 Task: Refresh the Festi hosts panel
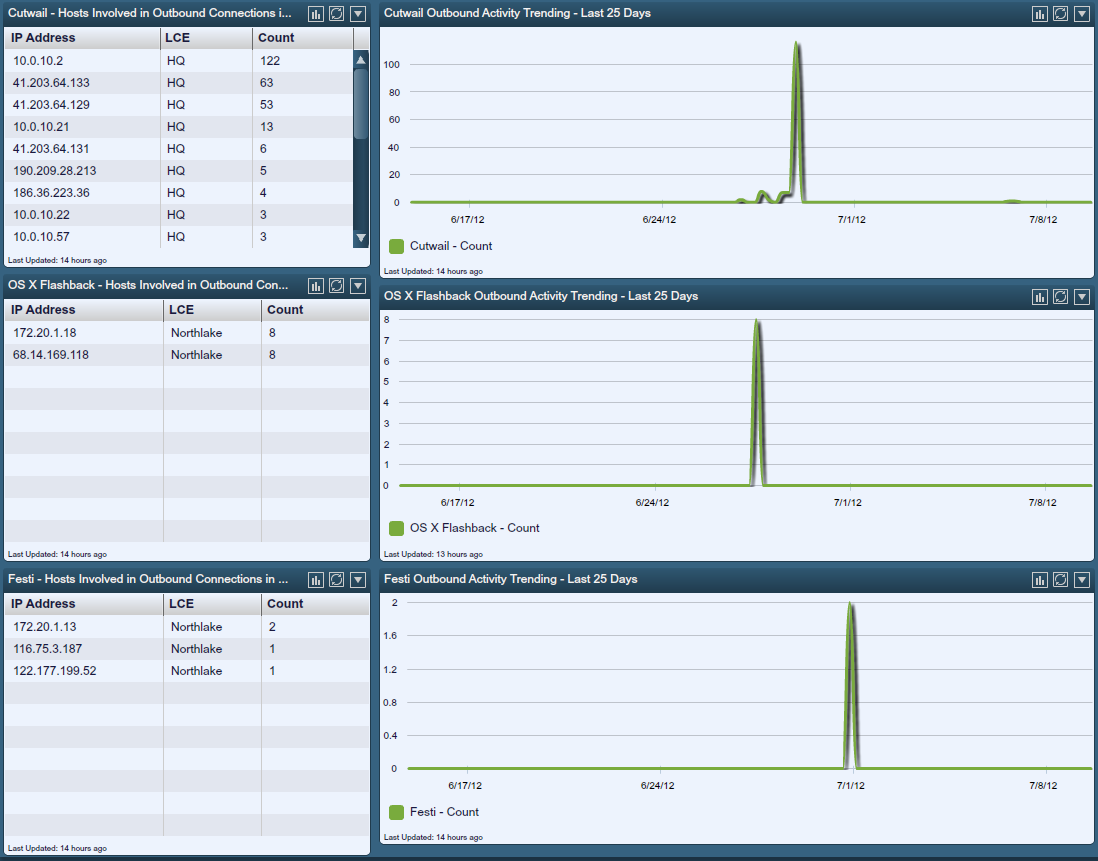tap(337, 580)
